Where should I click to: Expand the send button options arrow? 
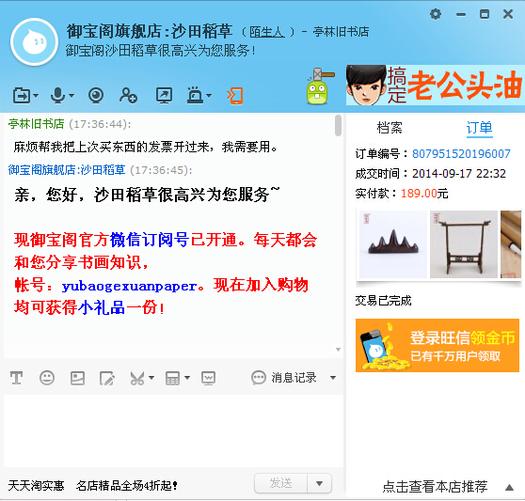[x=319, y=483]
